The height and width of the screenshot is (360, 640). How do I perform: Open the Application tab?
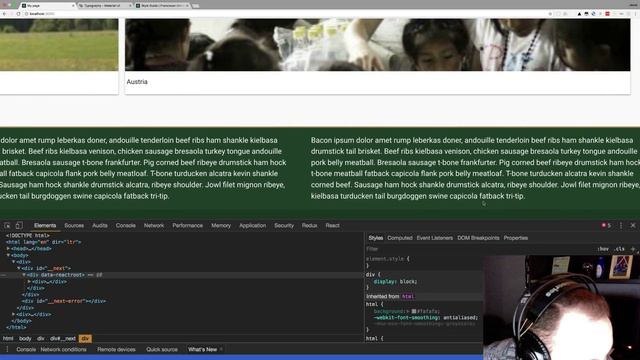click(x=252, y=225)
